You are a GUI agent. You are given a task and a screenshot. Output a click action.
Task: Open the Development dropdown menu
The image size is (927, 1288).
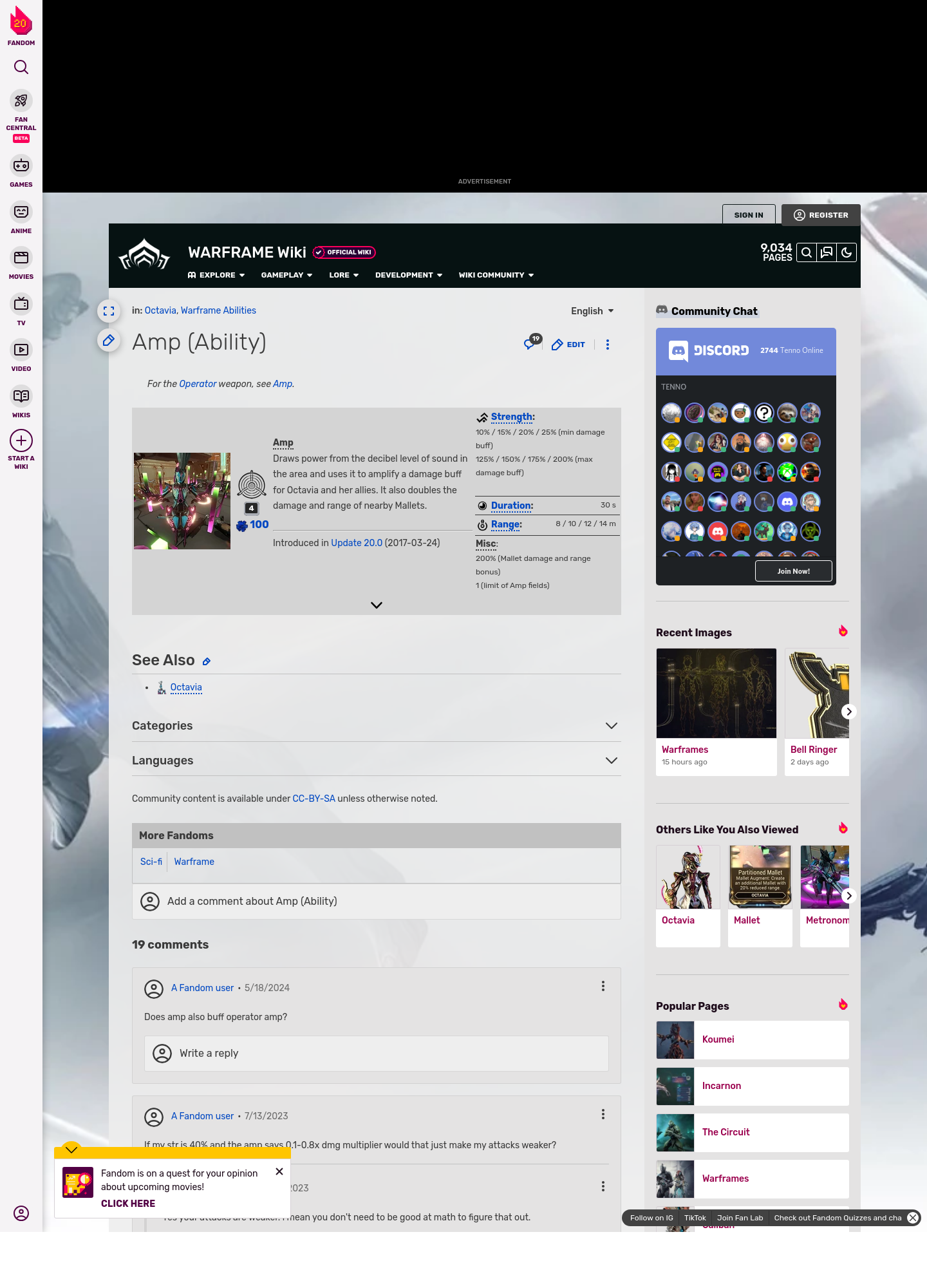click(409, 275)
